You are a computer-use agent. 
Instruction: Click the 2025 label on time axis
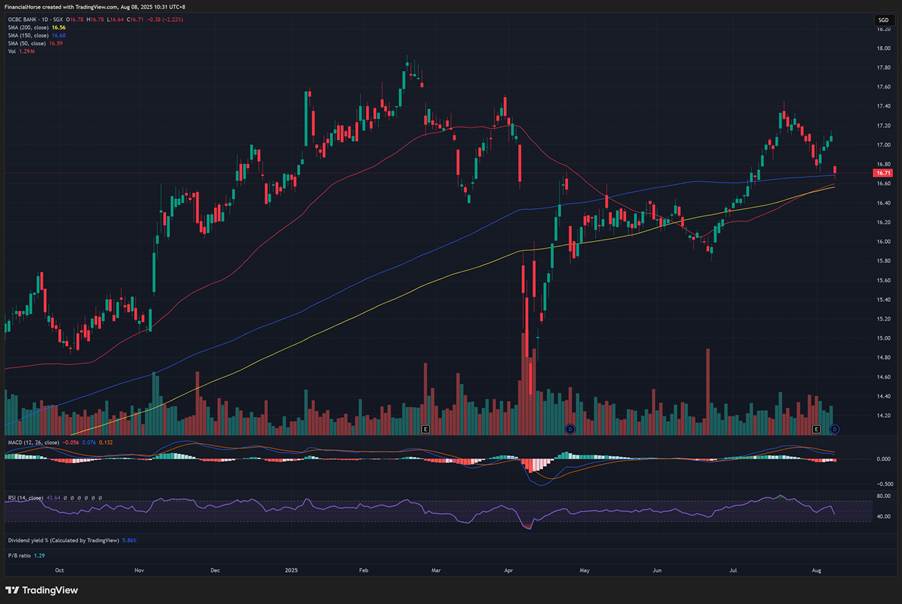pos(292,571)
